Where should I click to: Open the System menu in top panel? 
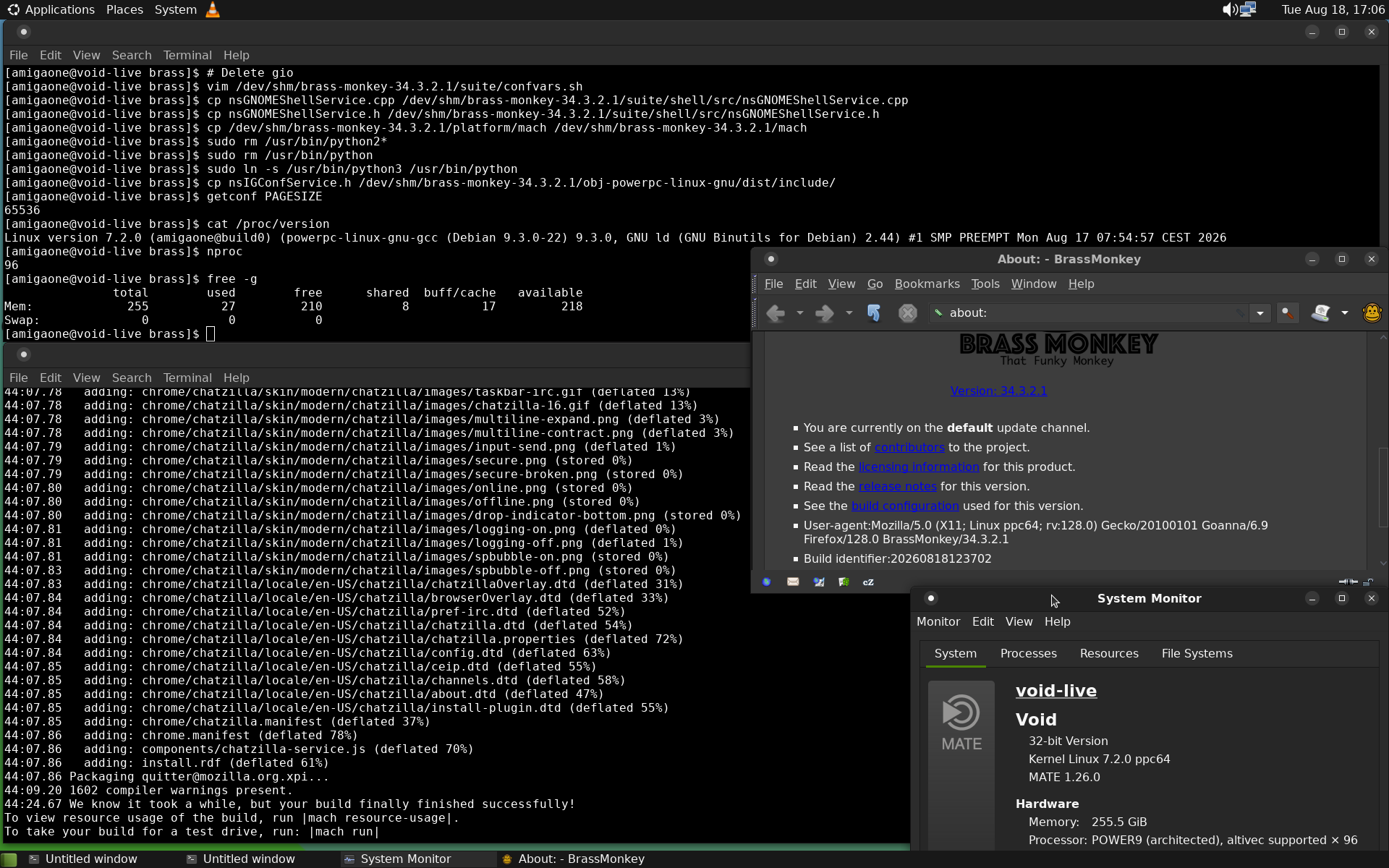176,9
